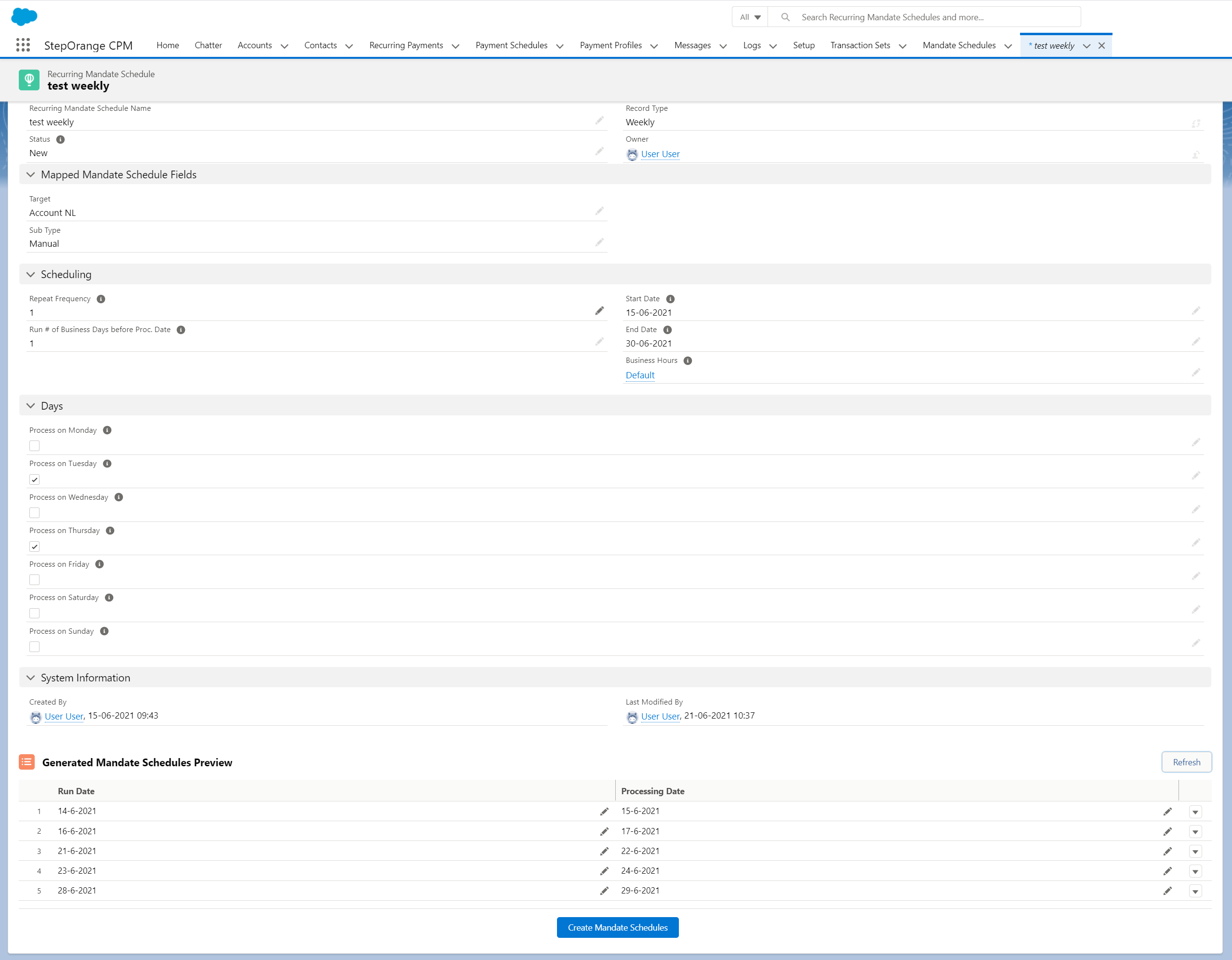
Task: Click the search magnifier icon
Action: coord(785,17)
